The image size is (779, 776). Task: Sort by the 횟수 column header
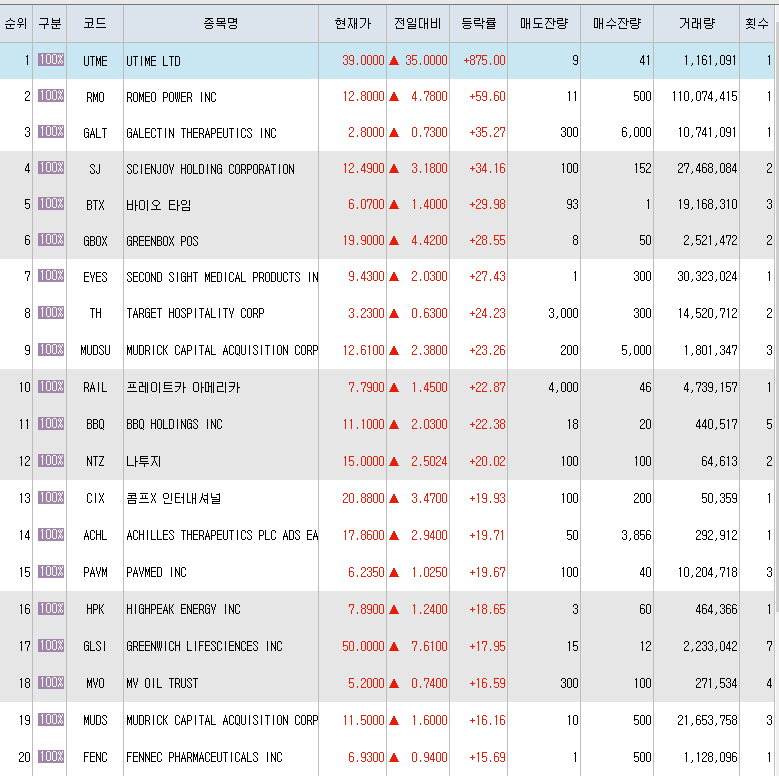pyautogui.click(x=757, y=23)
